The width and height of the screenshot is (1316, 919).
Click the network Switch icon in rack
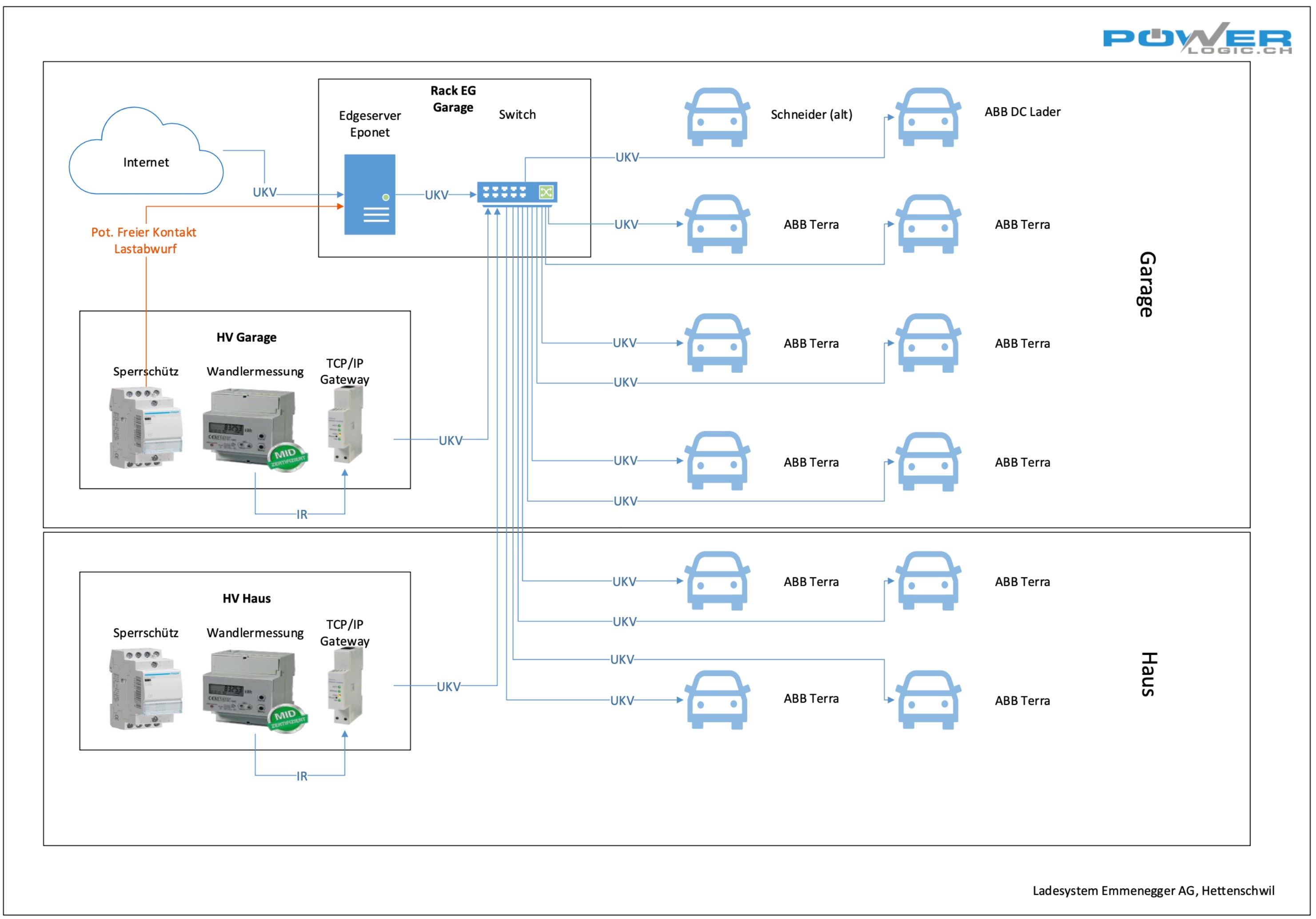(517, 194)
